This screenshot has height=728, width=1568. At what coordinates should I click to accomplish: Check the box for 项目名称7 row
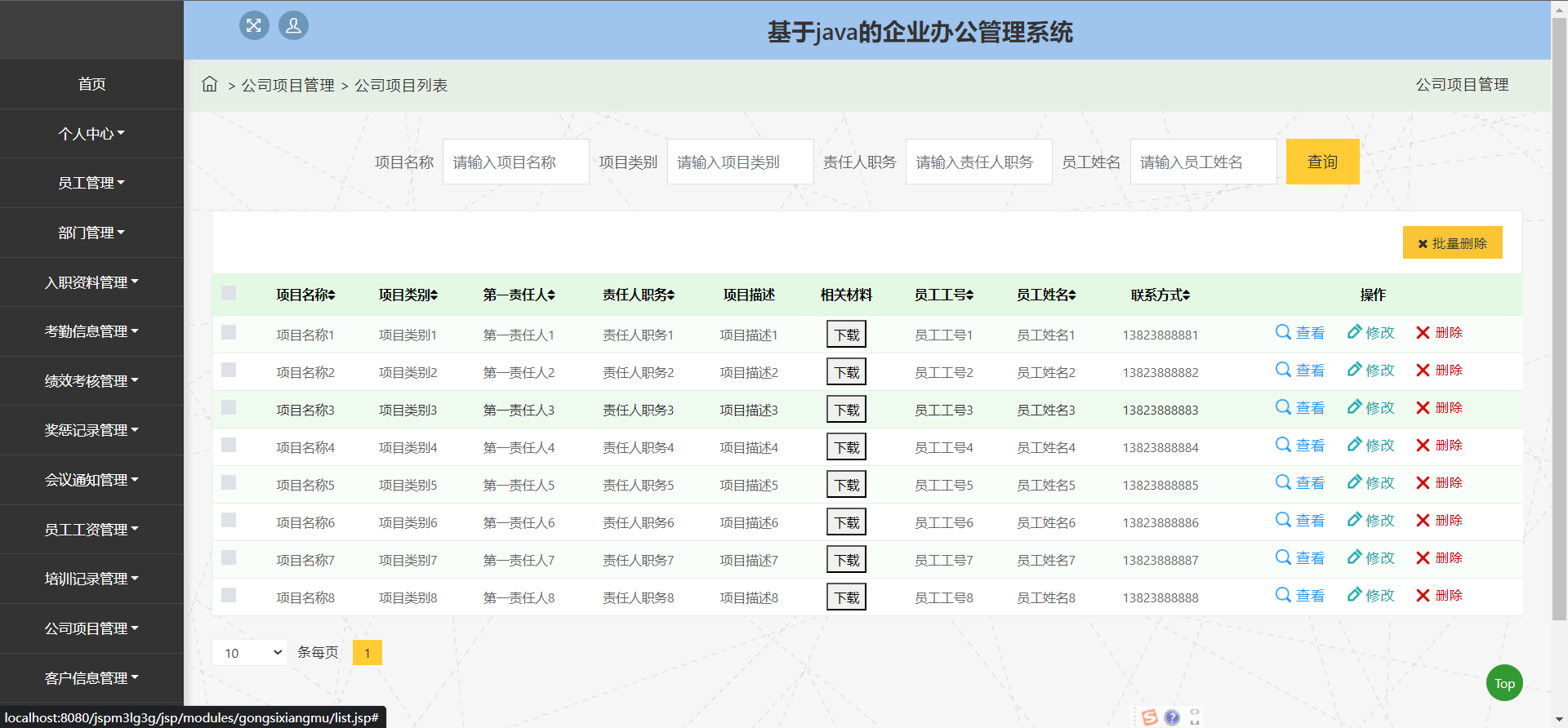(x=229, y=557)
